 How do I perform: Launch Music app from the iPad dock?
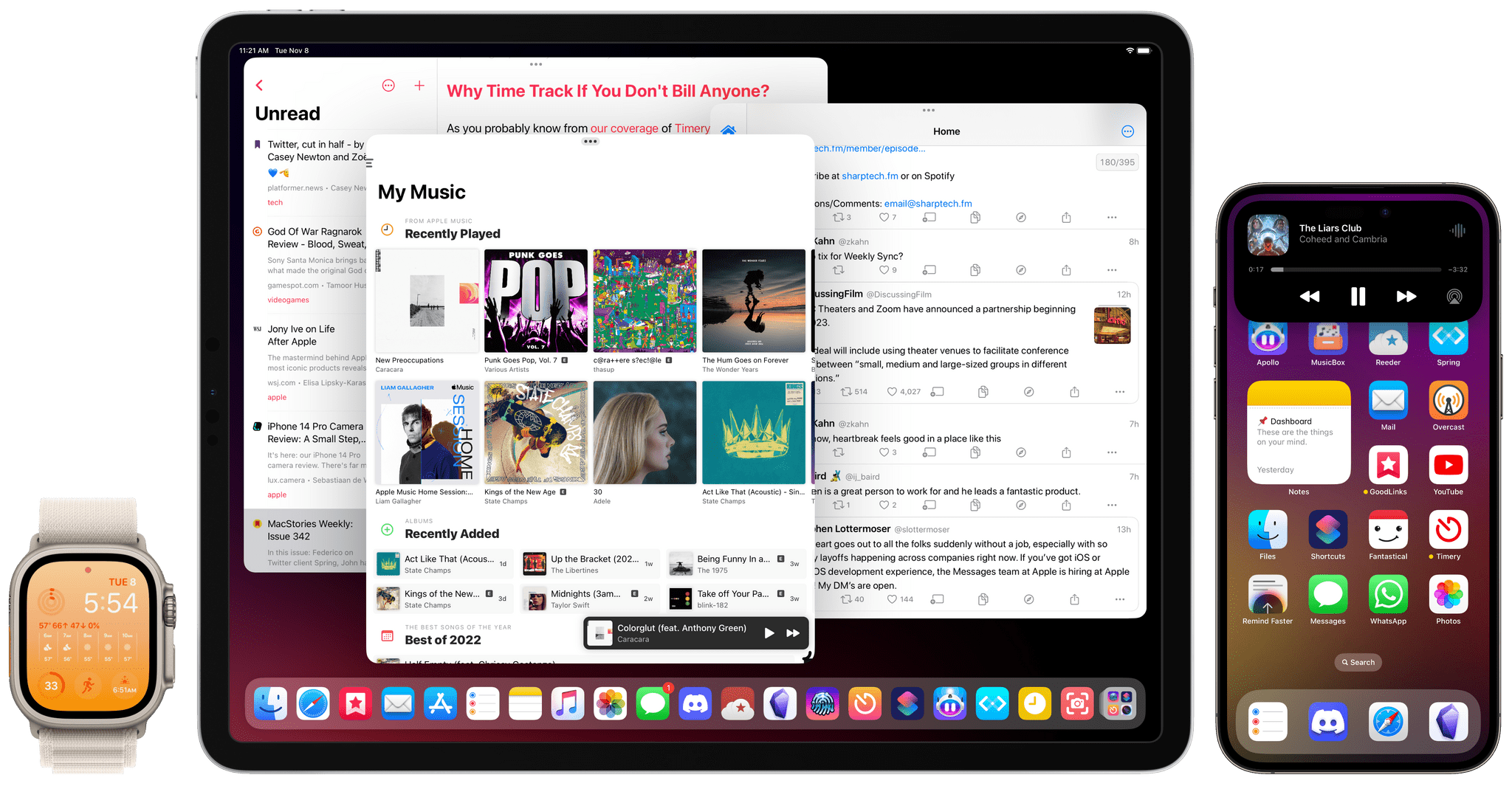(x=568, y=703)
